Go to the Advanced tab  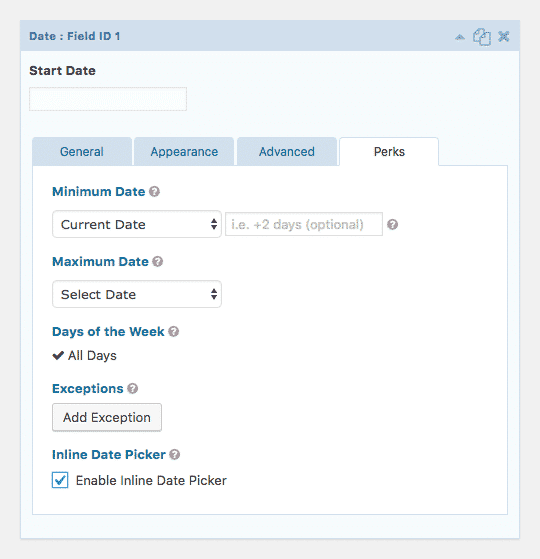point(287,152)
